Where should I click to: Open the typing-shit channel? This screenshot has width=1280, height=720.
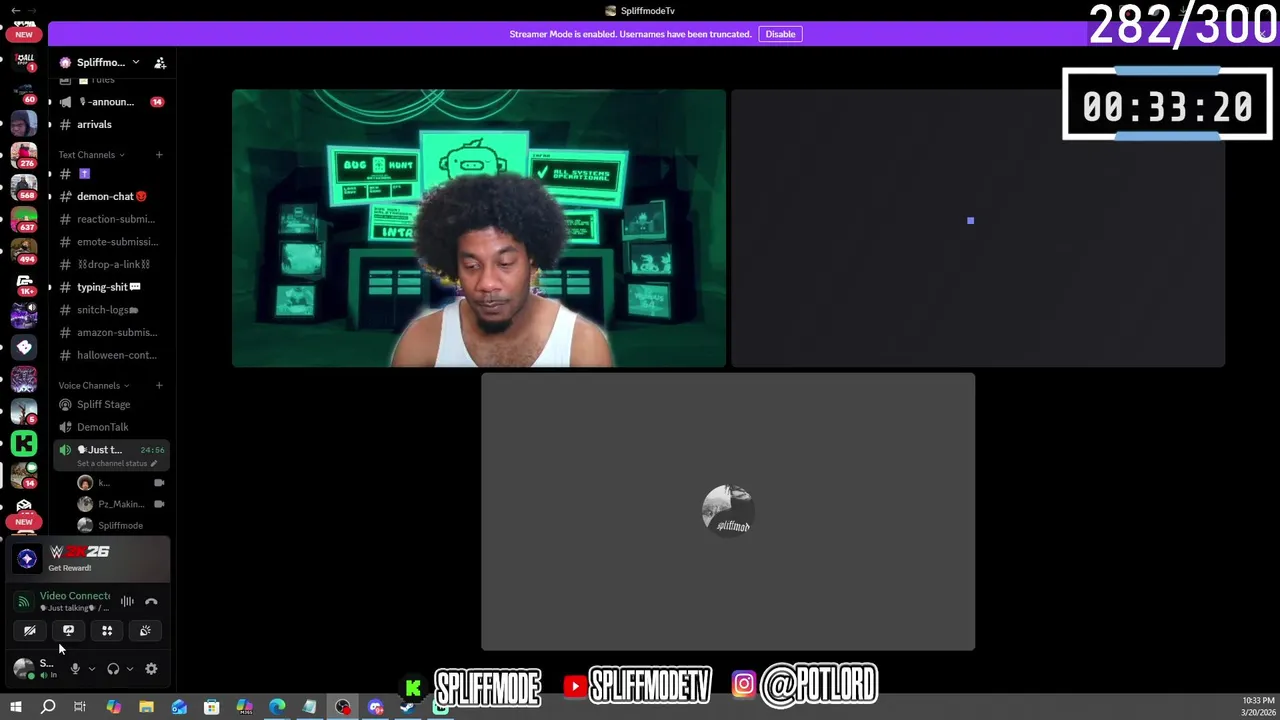coord(110,287)
